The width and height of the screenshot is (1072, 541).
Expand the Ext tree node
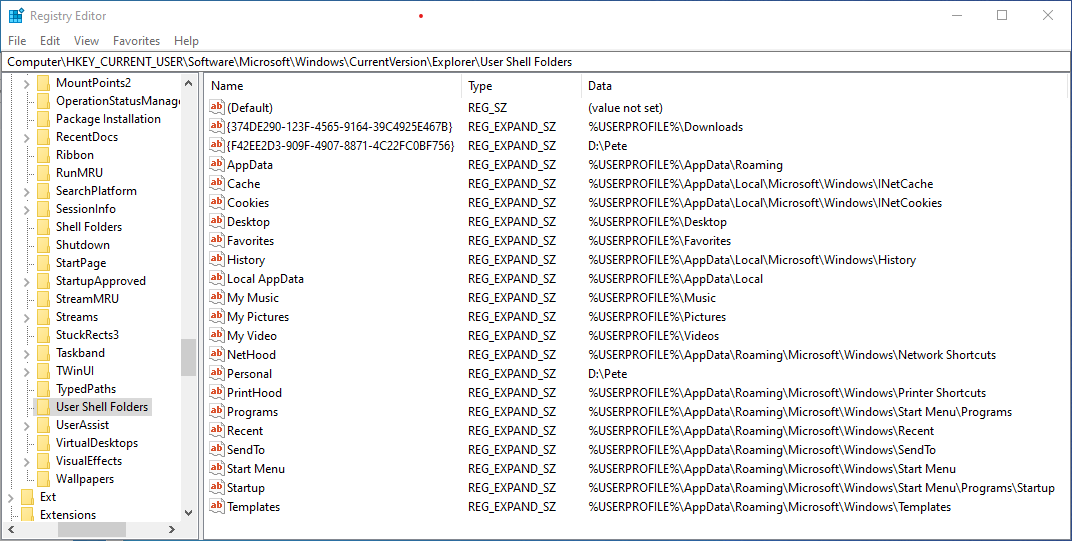click(11, 497)
